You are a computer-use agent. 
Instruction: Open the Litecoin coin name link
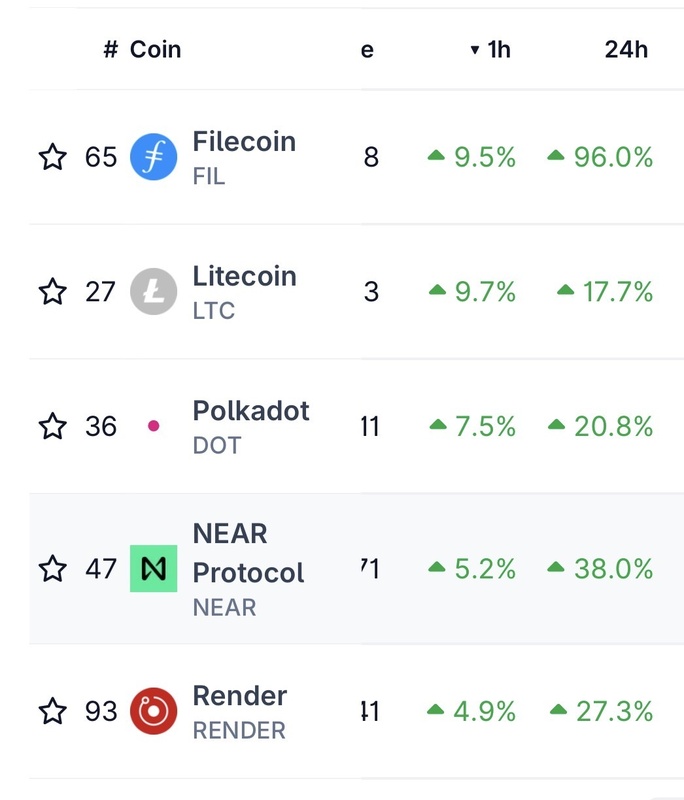click(x=244, y=277)
